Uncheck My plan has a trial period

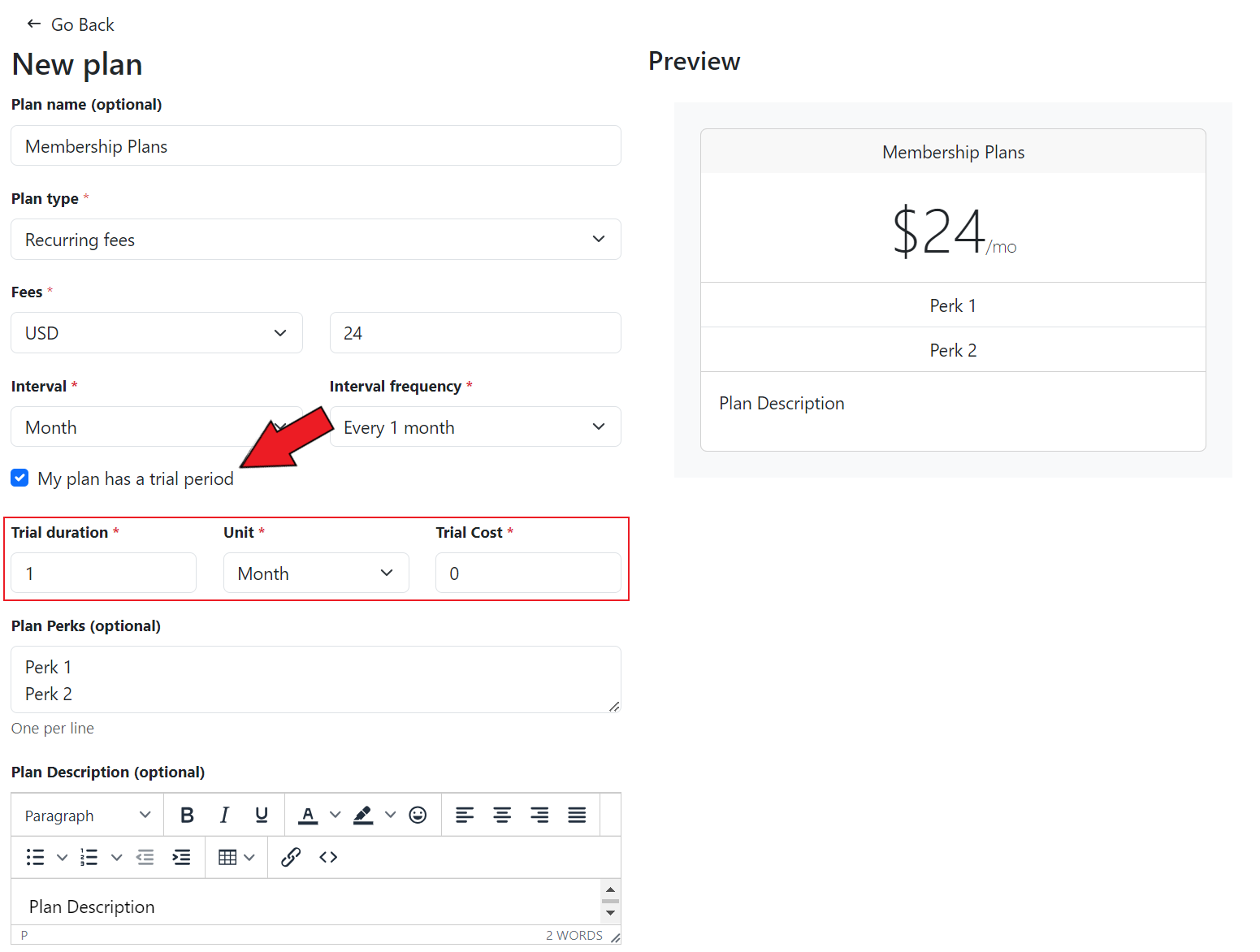[x=20, y=478]
